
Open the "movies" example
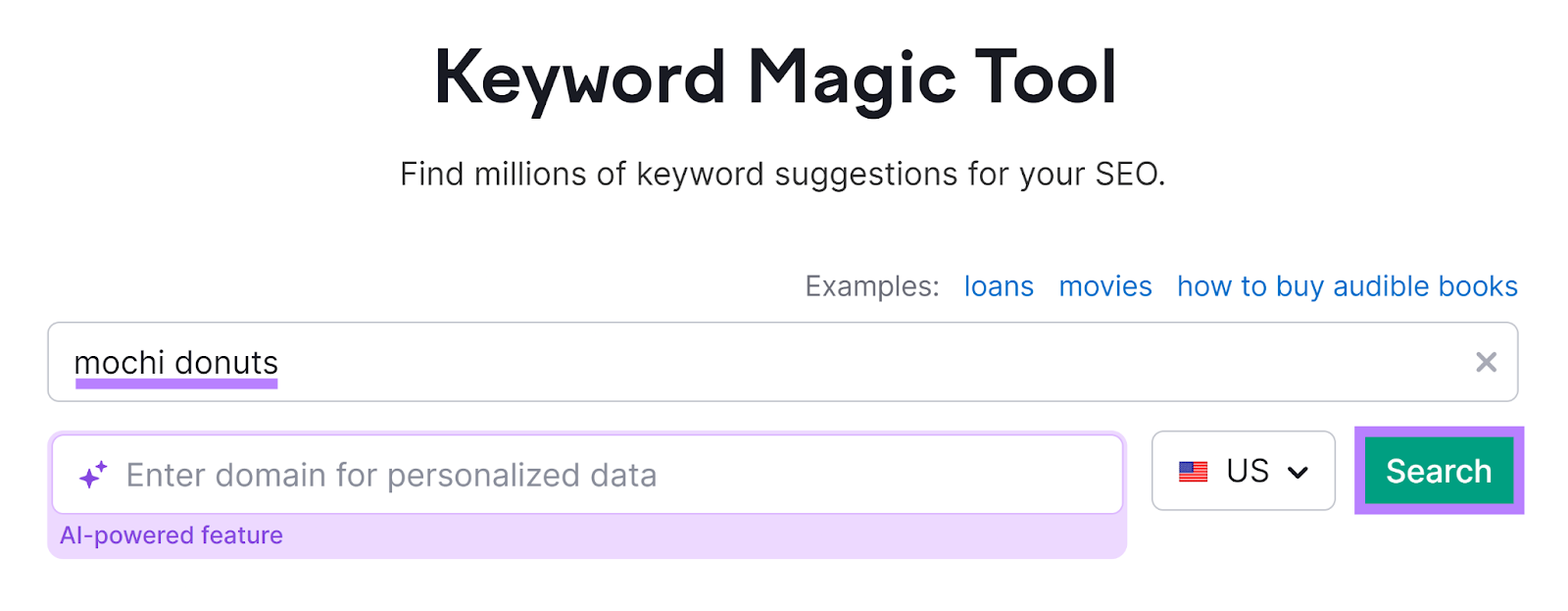coord(1104,285)
